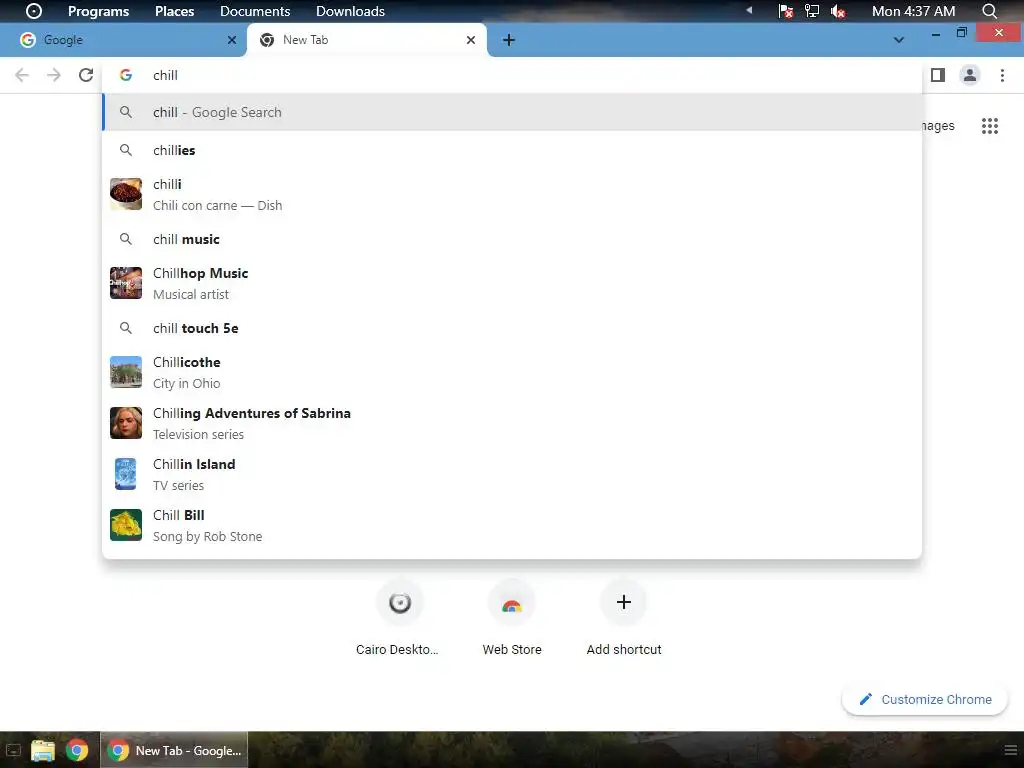
Task: Select Chillhop Music musical artist suggestion
Action: click(x=511, y=283)
